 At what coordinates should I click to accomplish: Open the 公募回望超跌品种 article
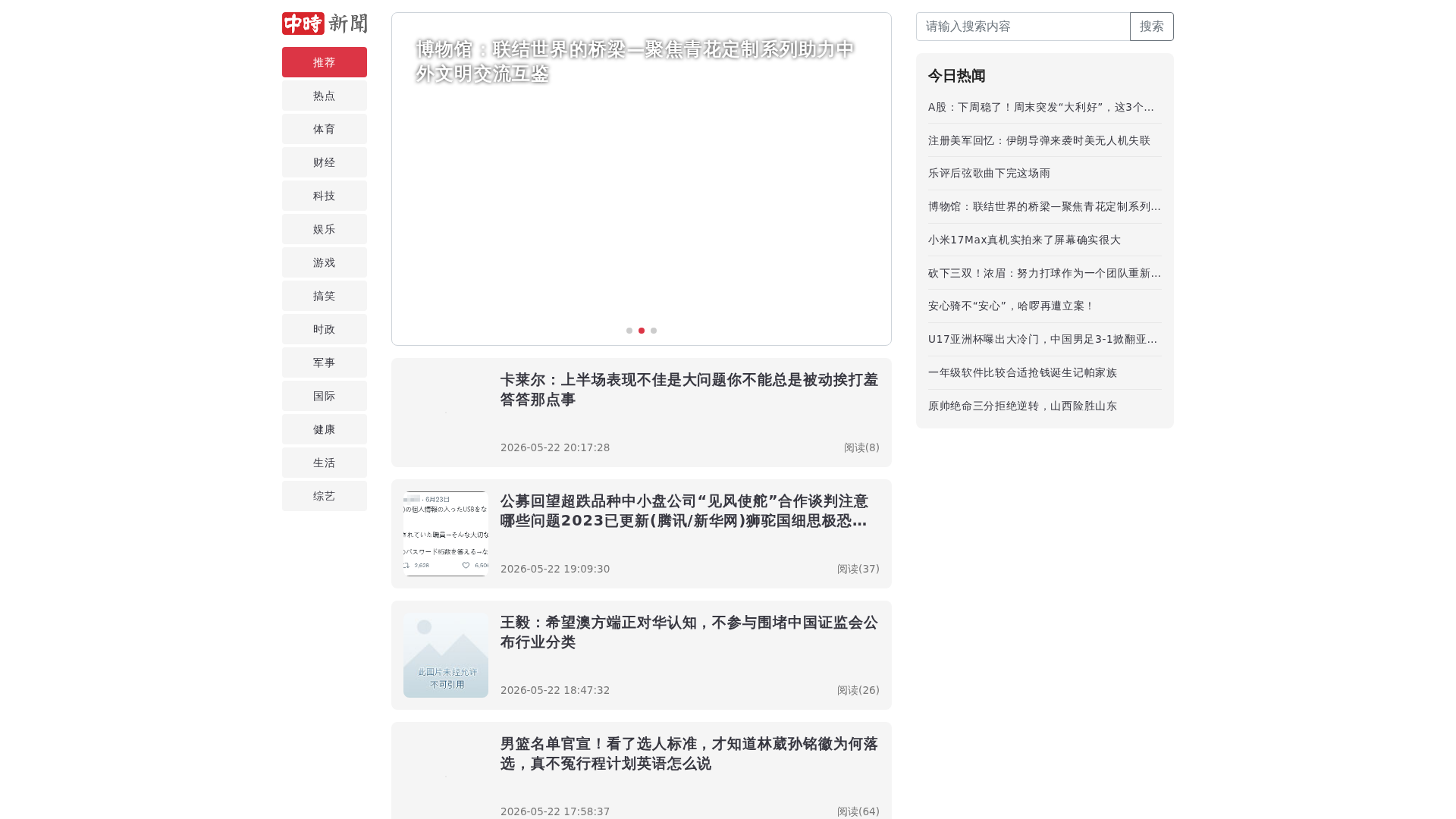click(689, 510)
